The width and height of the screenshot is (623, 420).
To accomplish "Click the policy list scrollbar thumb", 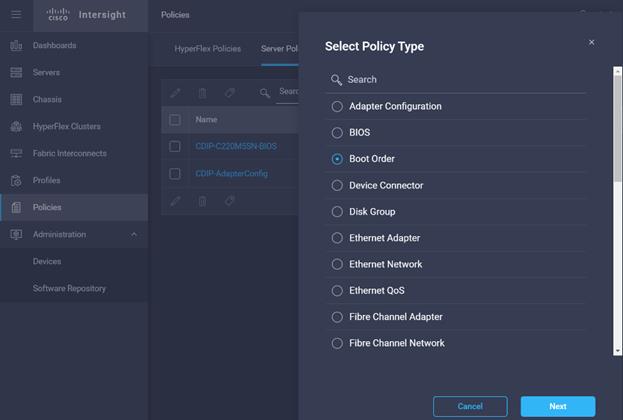I will (x=617, y=128).
